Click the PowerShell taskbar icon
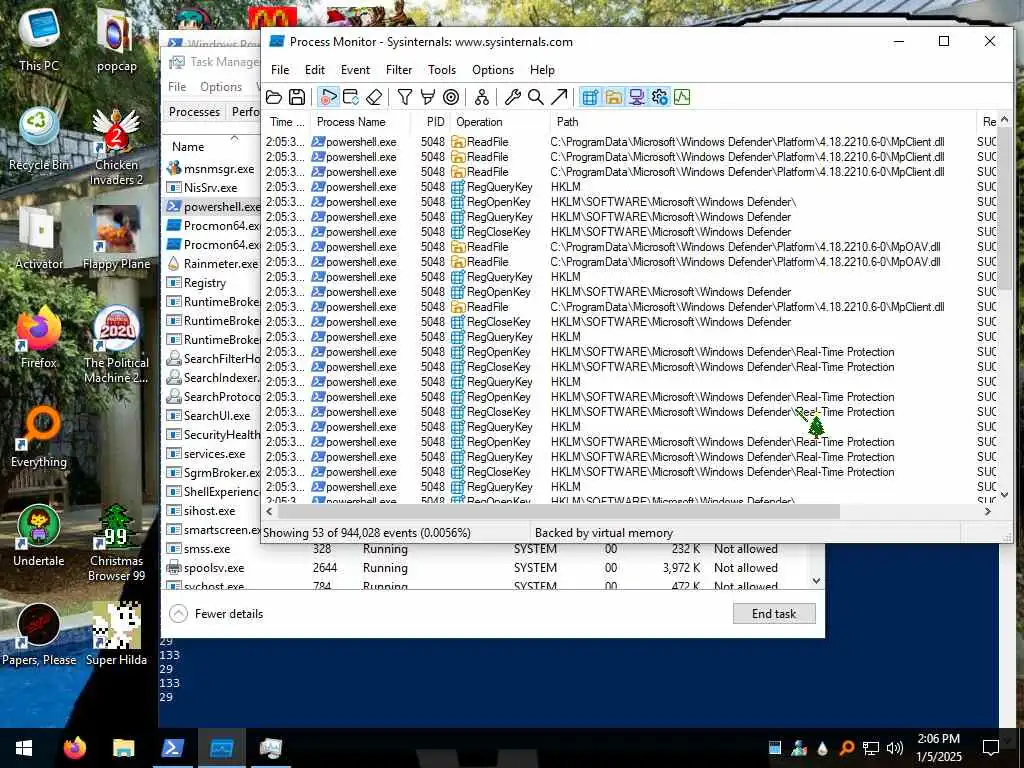Image resolution: width=1024 pixels, height=768 pixels. click(x=172, y=748)
